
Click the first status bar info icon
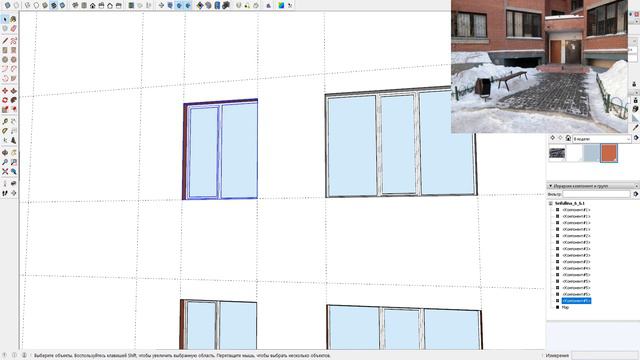[x=5, y=356]
